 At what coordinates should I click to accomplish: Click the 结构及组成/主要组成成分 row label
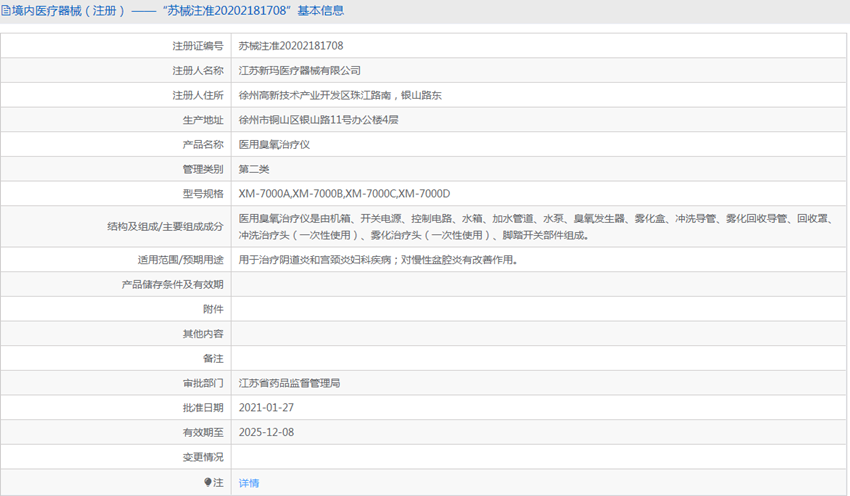[x=165, y=227]
